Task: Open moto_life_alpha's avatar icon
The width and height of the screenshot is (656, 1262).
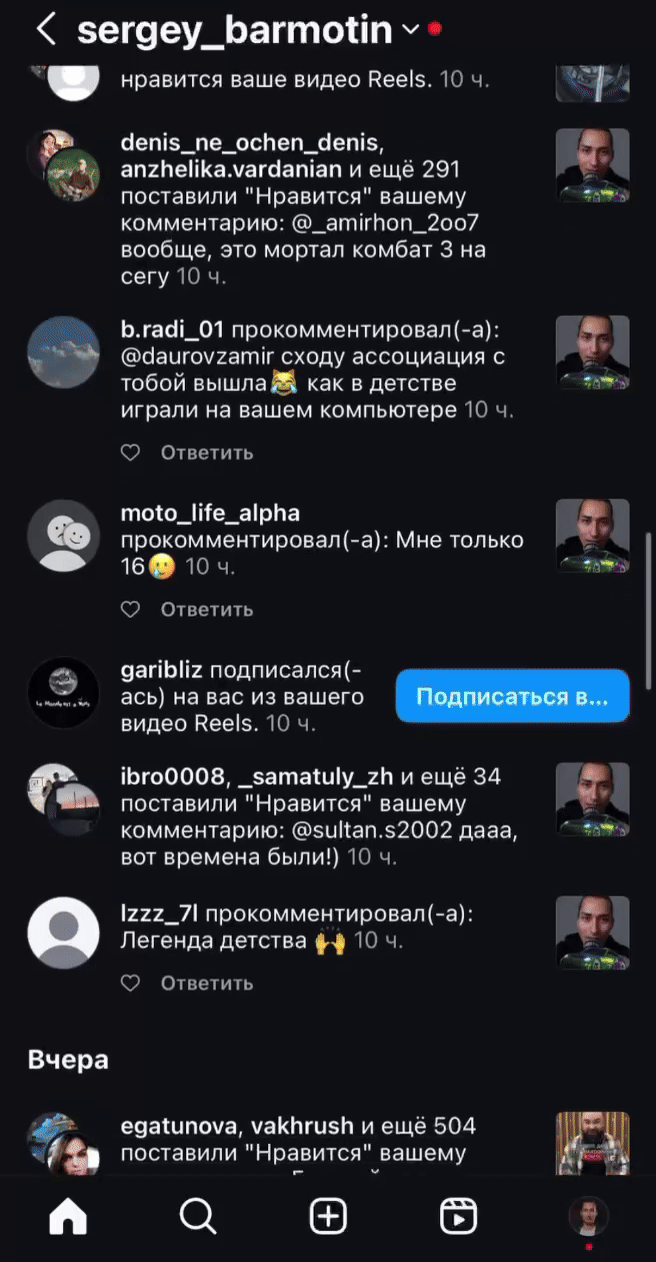Action: click(63, 536)
